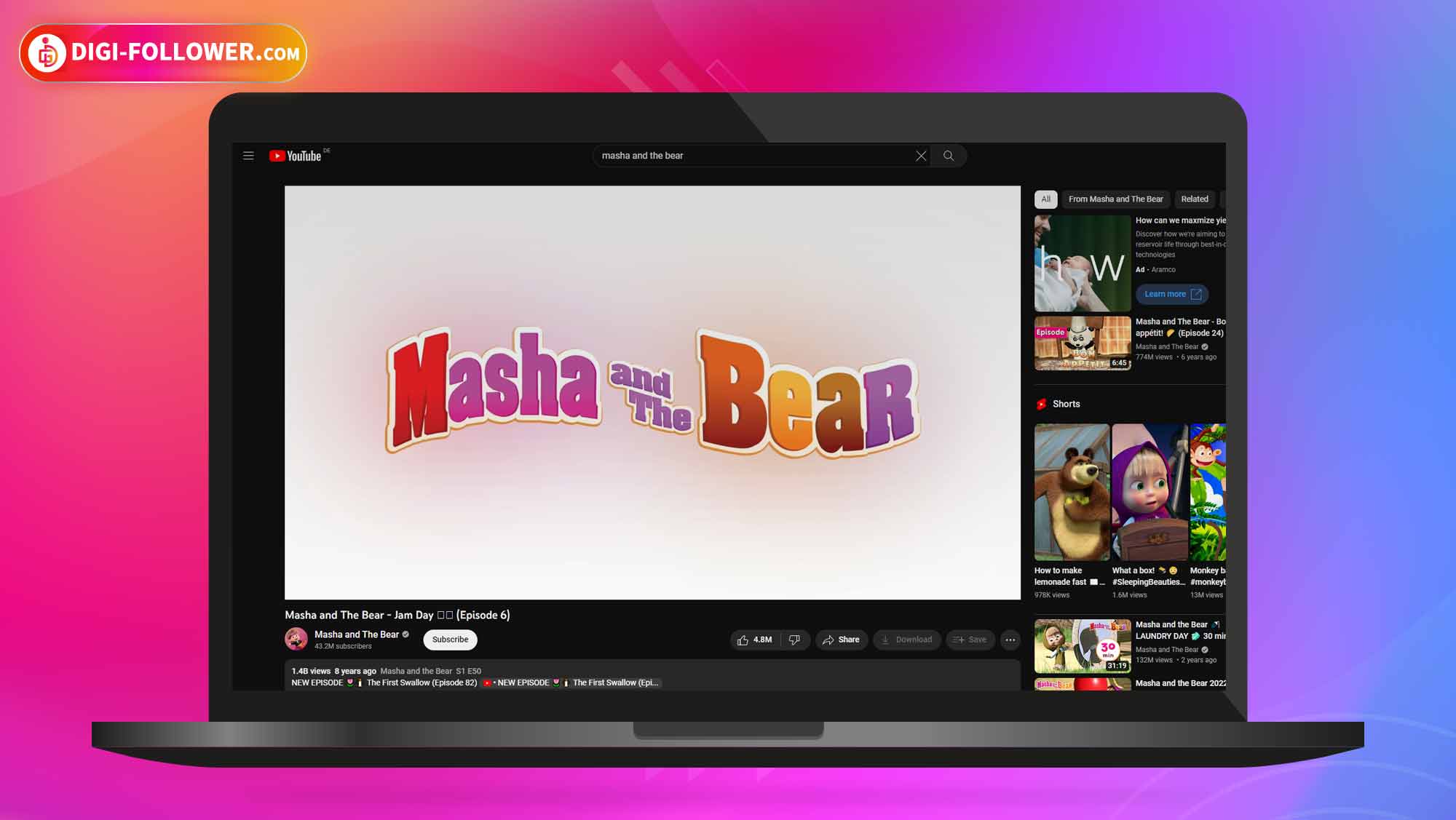Like the video with thumbs up
The height and width of the screenshot is (820, 1456).
[x=754, y=640]
